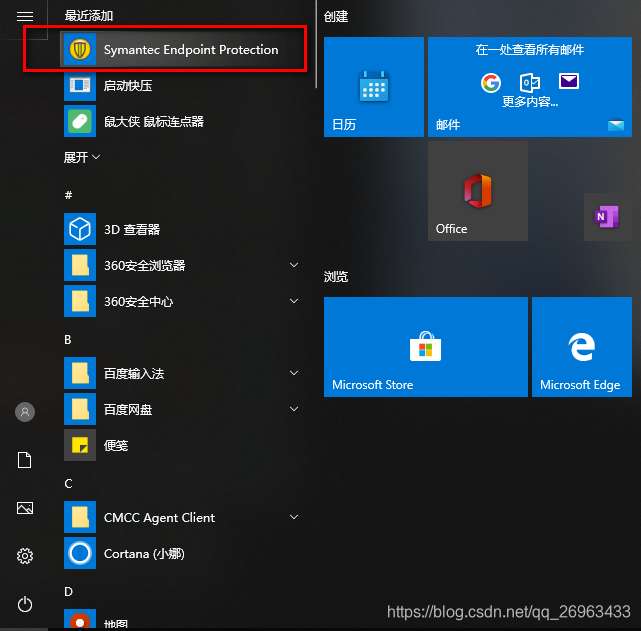Open 地图 maps icon
641x631 pixels.
[x=80, y=619]
